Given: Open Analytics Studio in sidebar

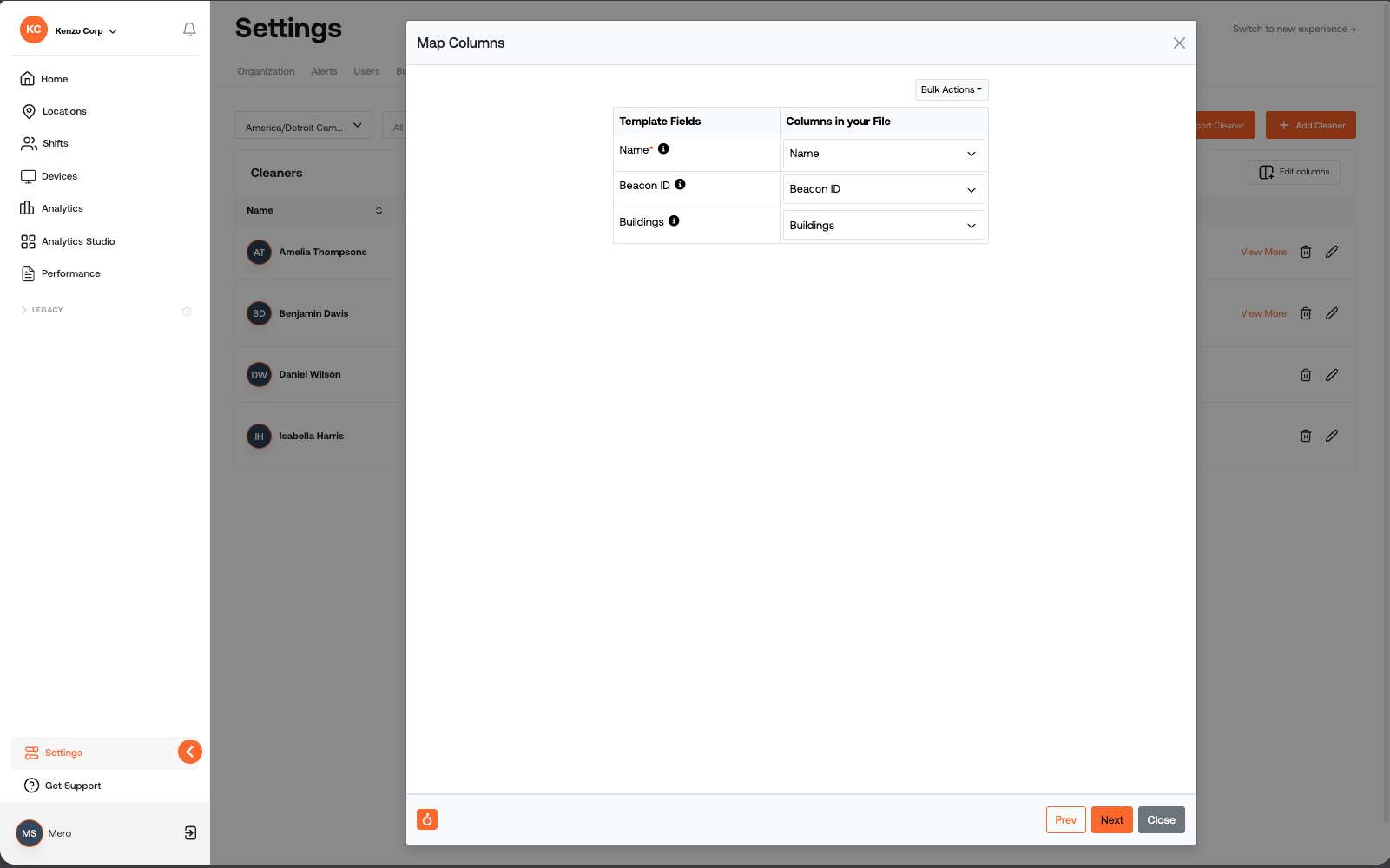Looking at the screenshot, I should tap(78, 241).
